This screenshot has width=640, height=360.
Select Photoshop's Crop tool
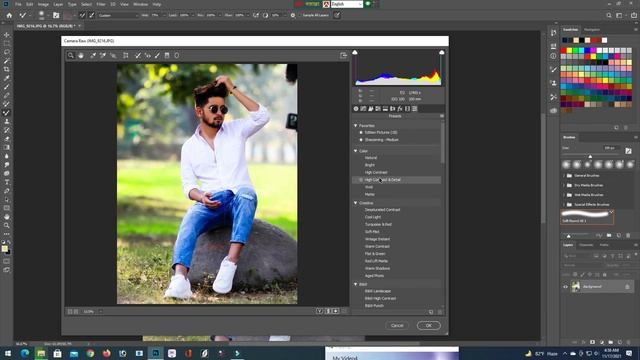(7, 69)
